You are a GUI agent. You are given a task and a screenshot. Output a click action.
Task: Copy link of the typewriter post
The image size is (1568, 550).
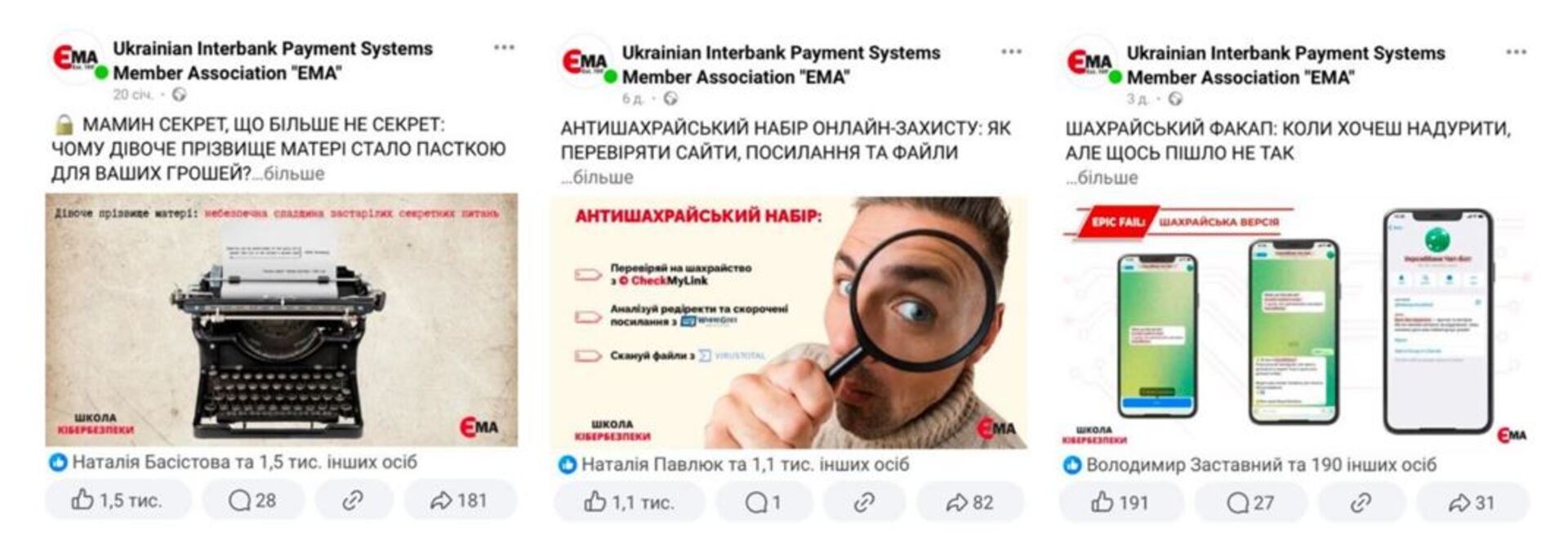(353, 499)
